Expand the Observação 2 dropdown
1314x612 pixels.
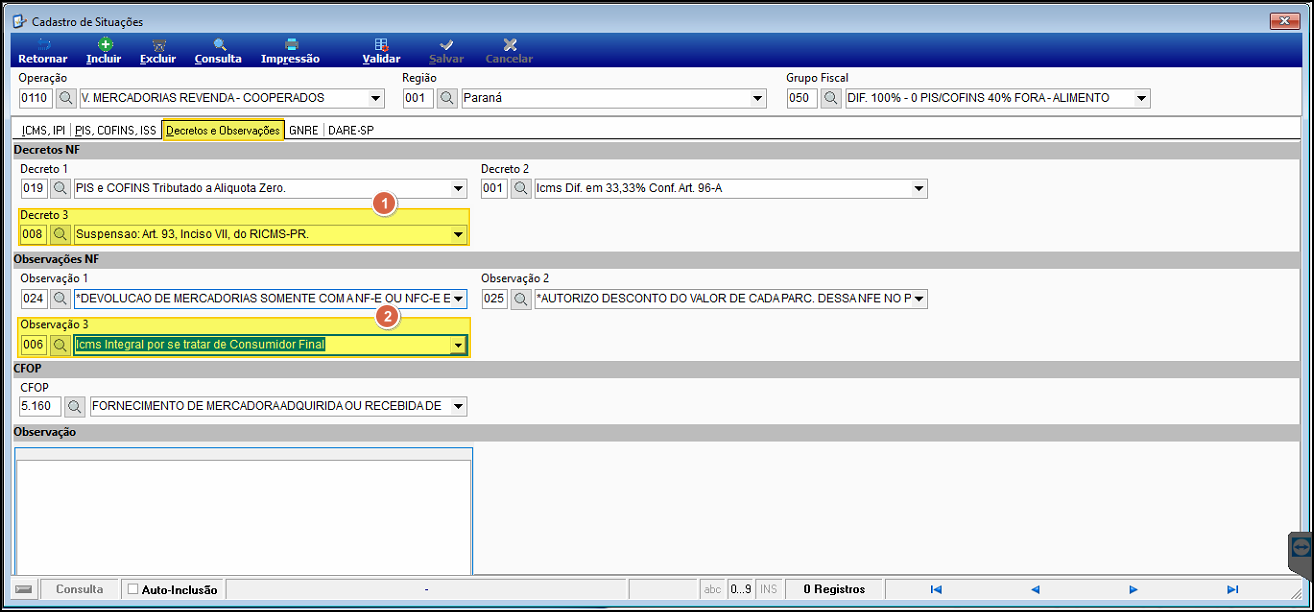tap(919, 298)
